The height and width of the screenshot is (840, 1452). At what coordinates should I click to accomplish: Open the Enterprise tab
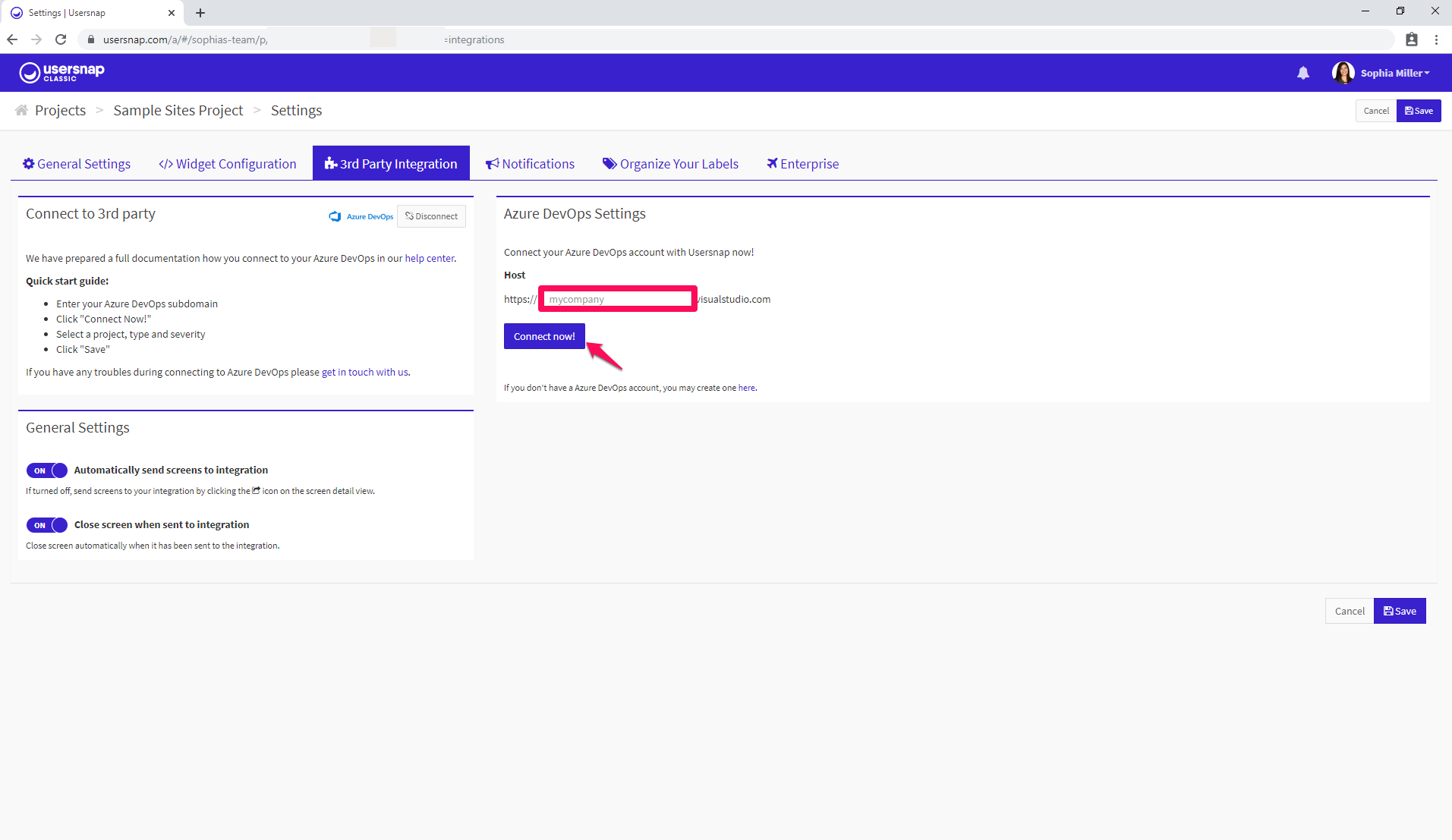[802, 164]
